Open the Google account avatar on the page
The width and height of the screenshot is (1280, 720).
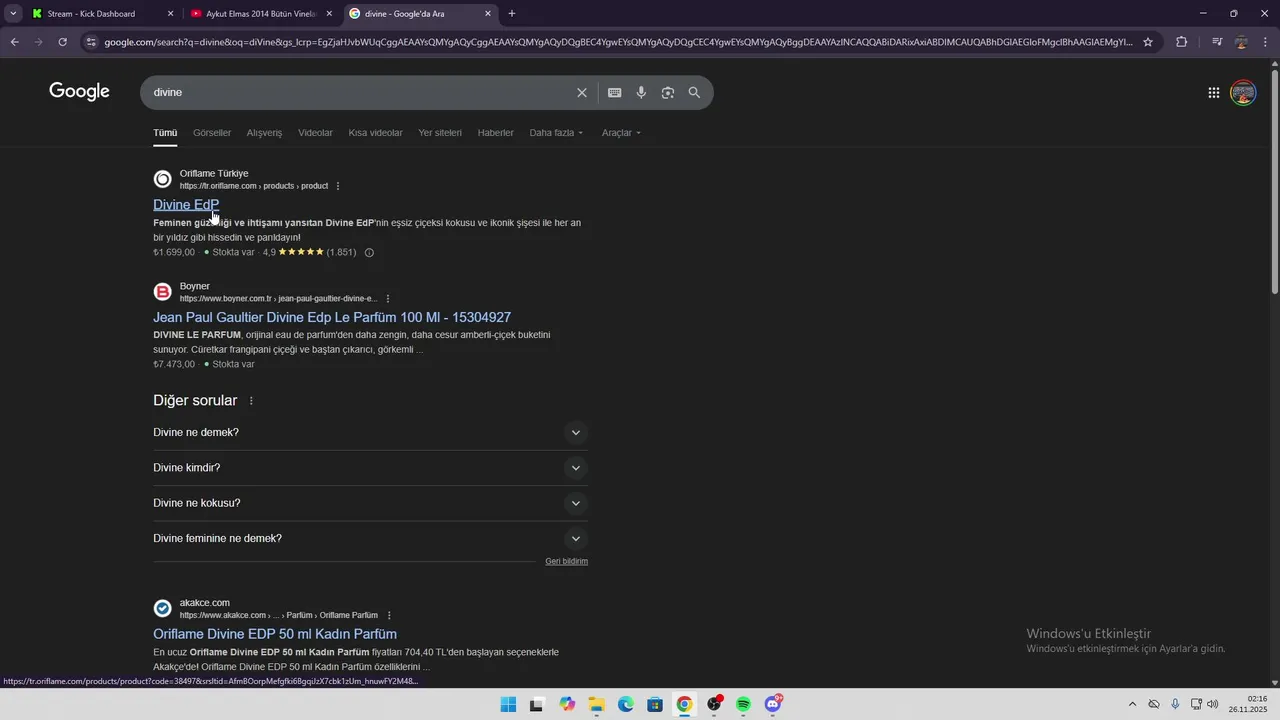tap(1243, 93)
